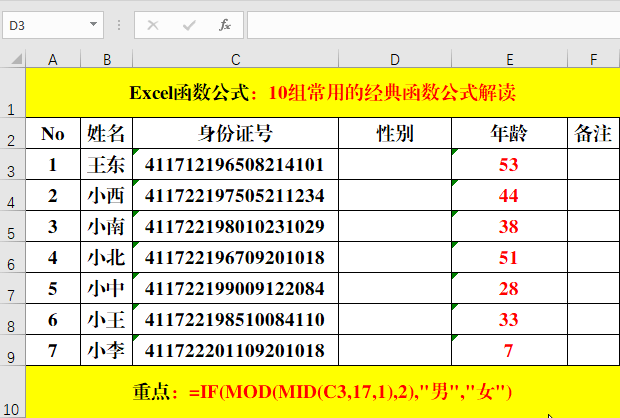This screenshot has width=620, height=418.
Task: Click the title cell 'Excel函数公式'
Action: [323, 93]
